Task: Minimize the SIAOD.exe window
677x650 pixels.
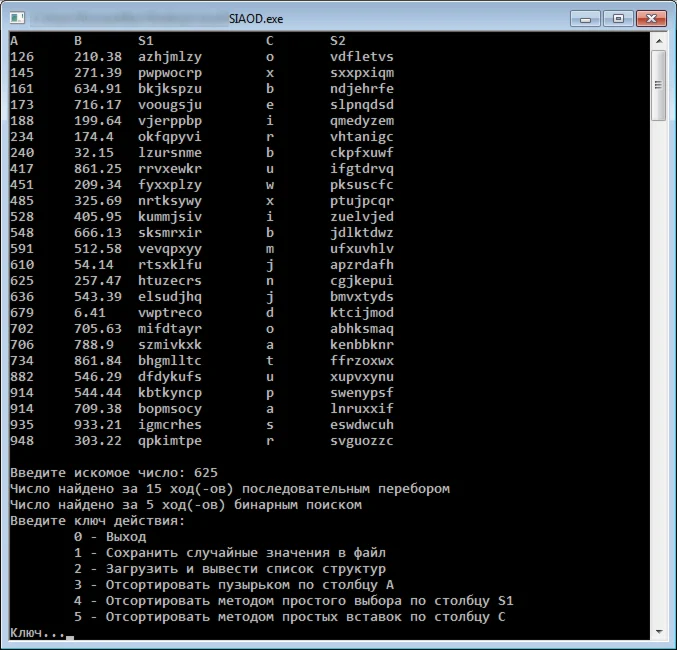Action: [x=585, y=19]
